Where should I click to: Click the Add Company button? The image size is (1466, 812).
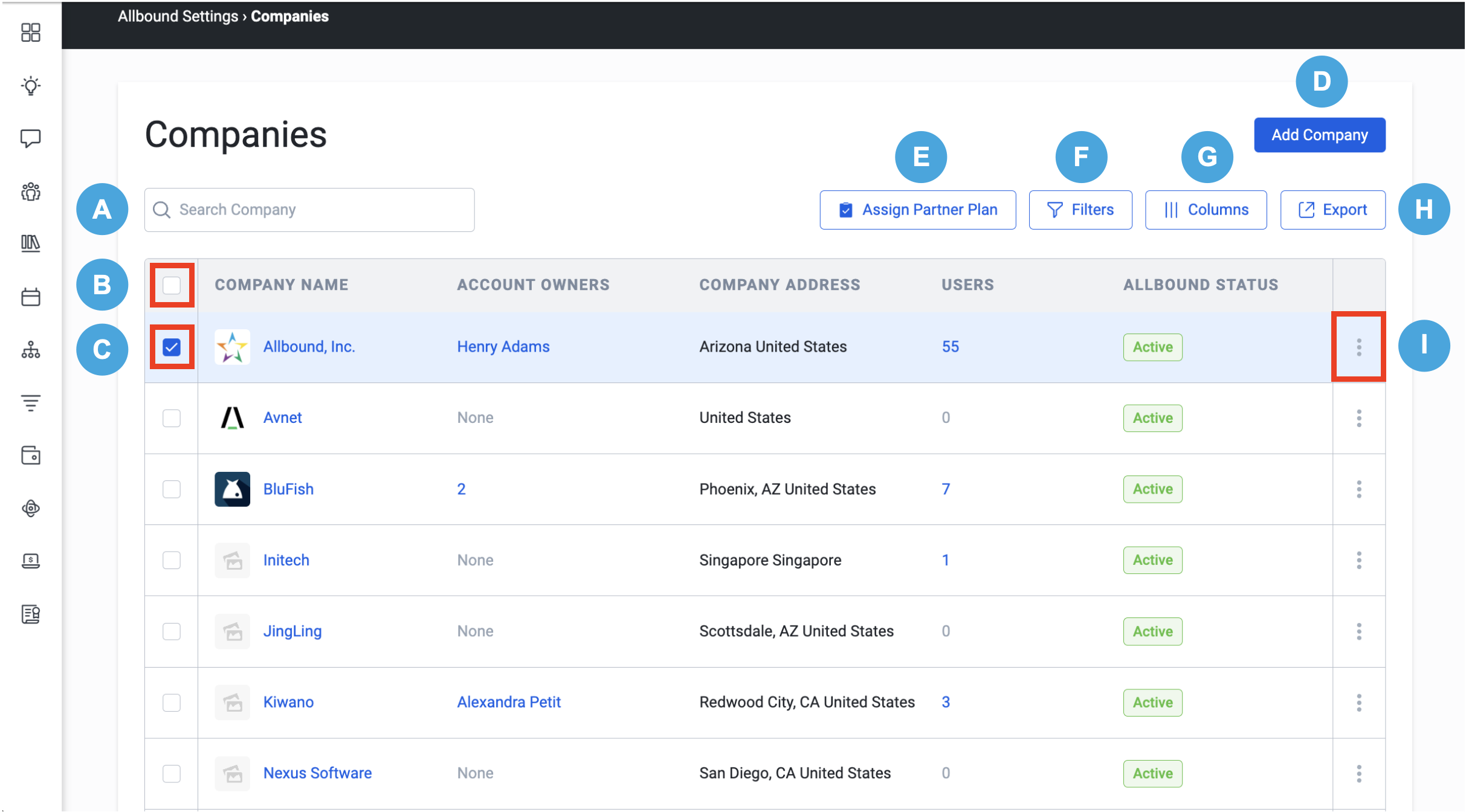tap(1320, 135)
